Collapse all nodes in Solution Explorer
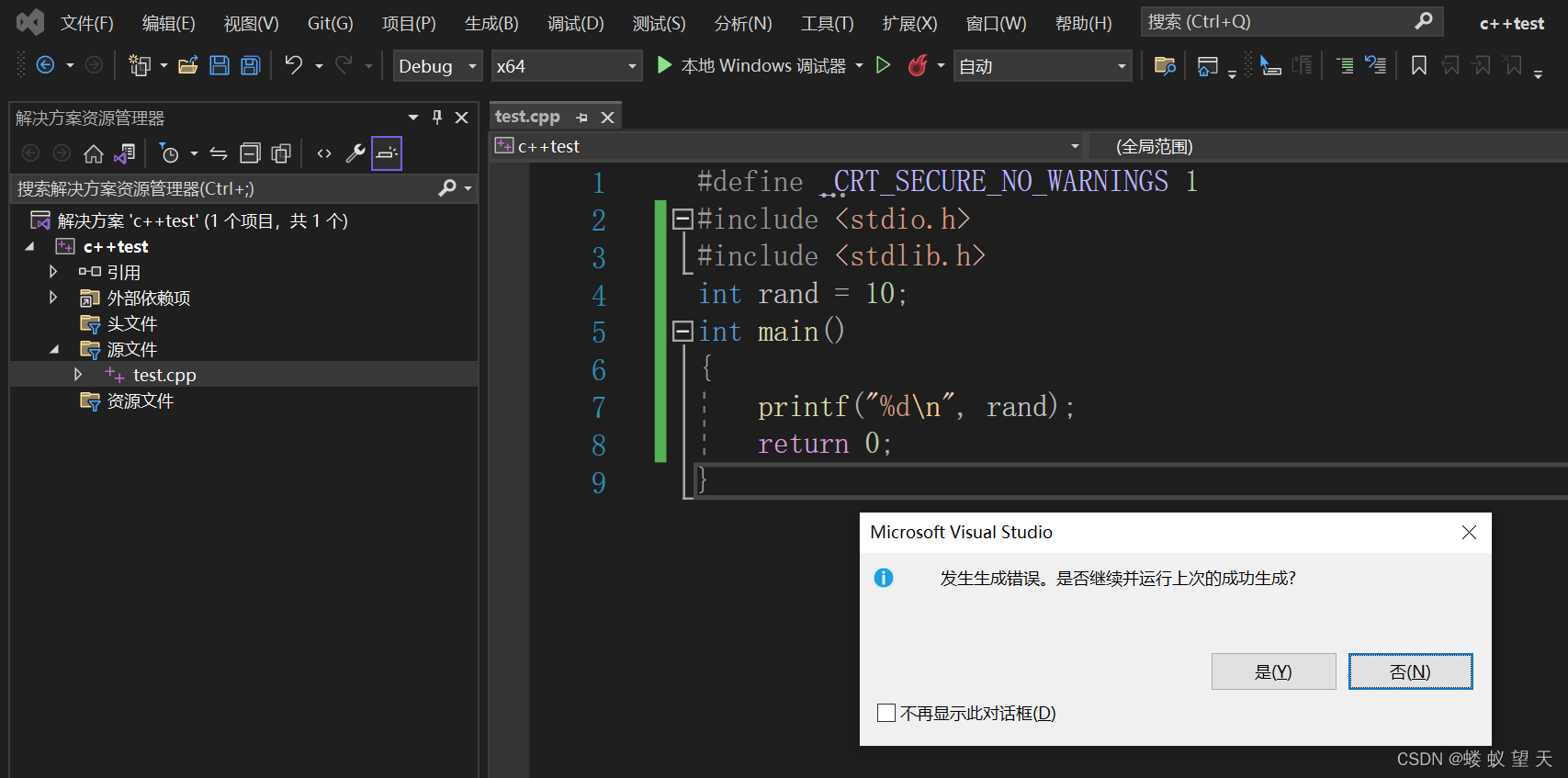The width and height of the screenshot is (1568, 778). (250, 153)
